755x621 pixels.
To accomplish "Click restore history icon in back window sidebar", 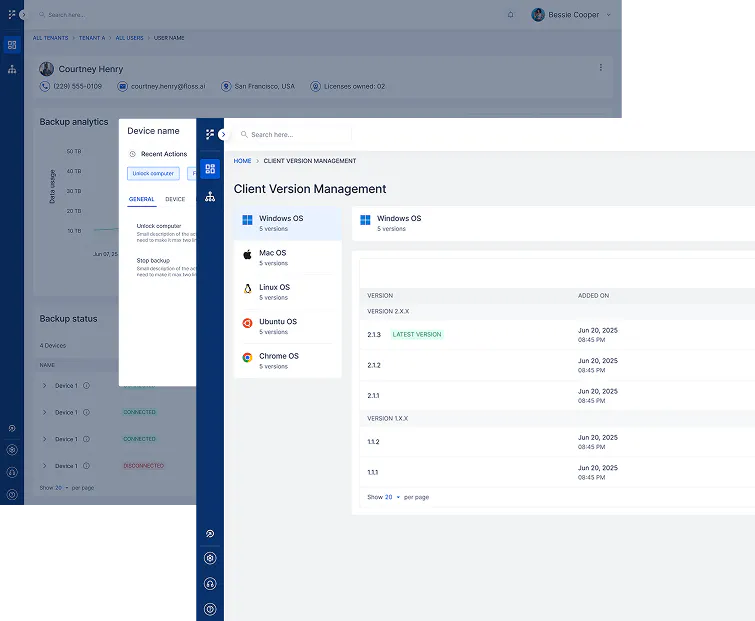I will [12, 428].
